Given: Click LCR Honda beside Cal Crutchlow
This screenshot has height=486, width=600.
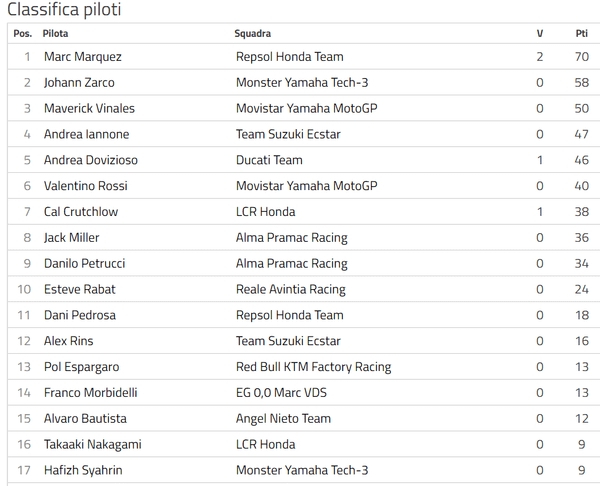Looking at the screenshot, I should coord(266,212).
